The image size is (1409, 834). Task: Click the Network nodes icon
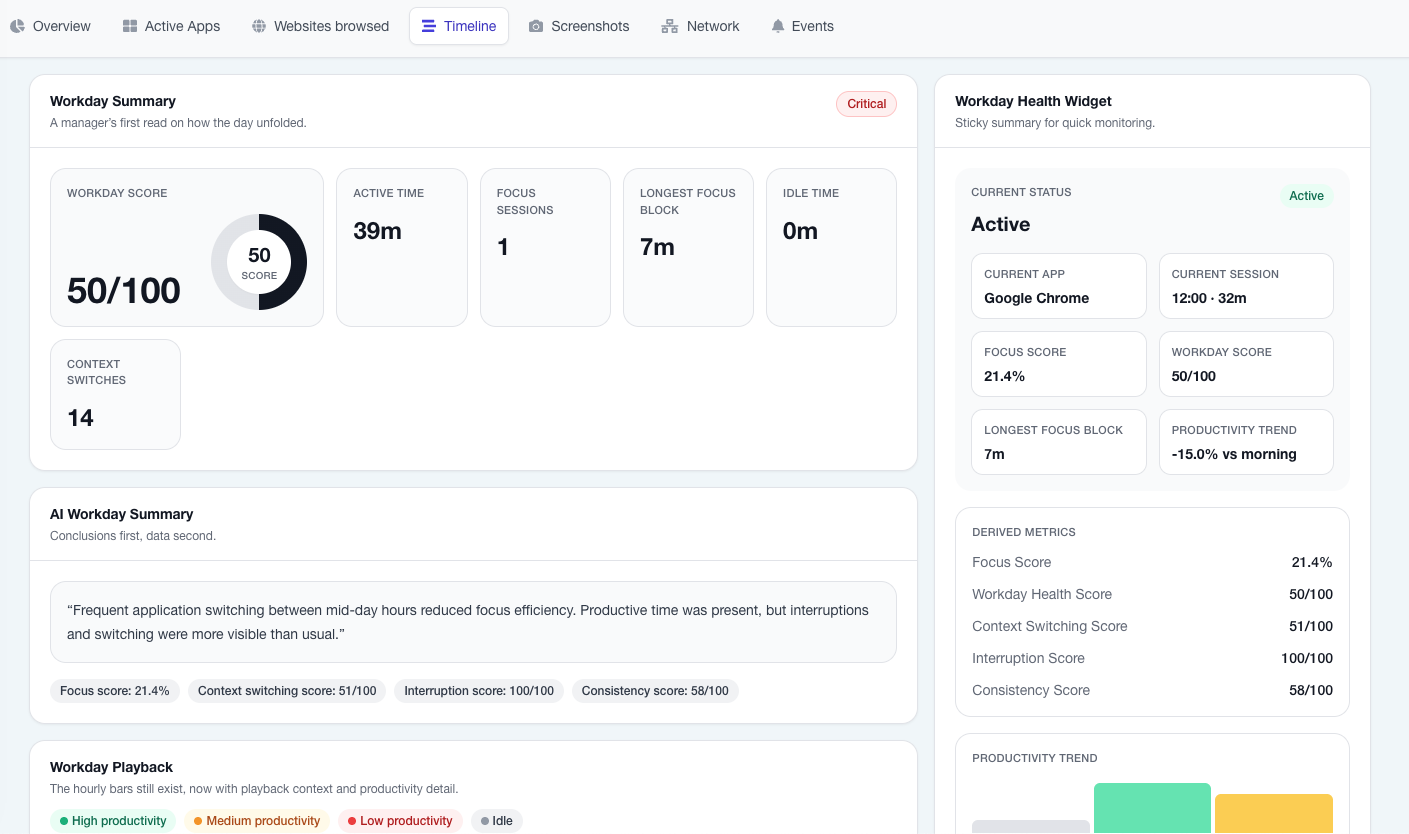[x=670, y=26]
